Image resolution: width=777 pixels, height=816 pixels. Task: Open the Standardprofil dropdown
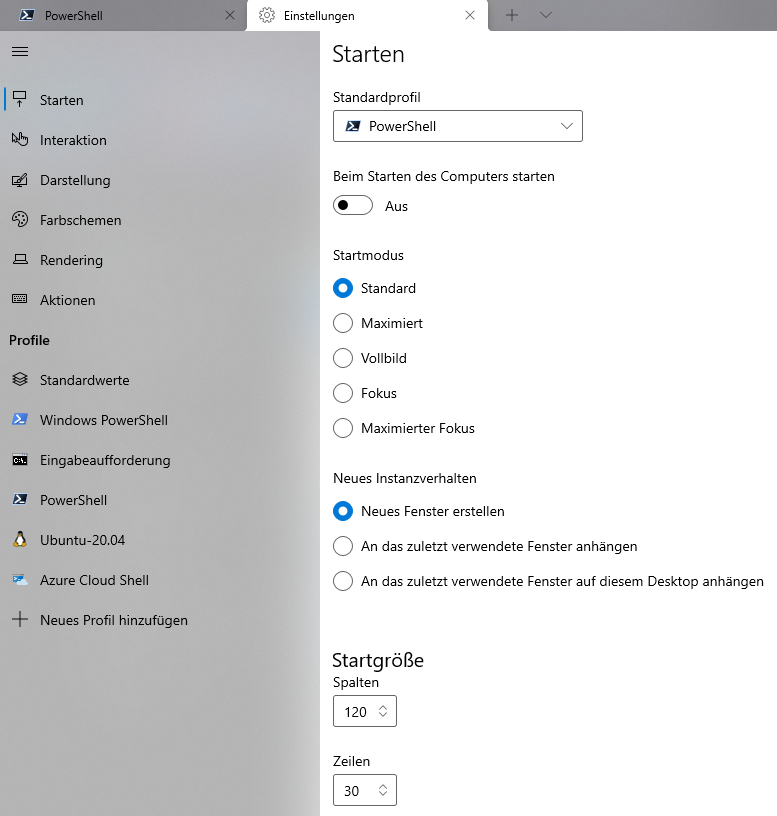(458, 126)
